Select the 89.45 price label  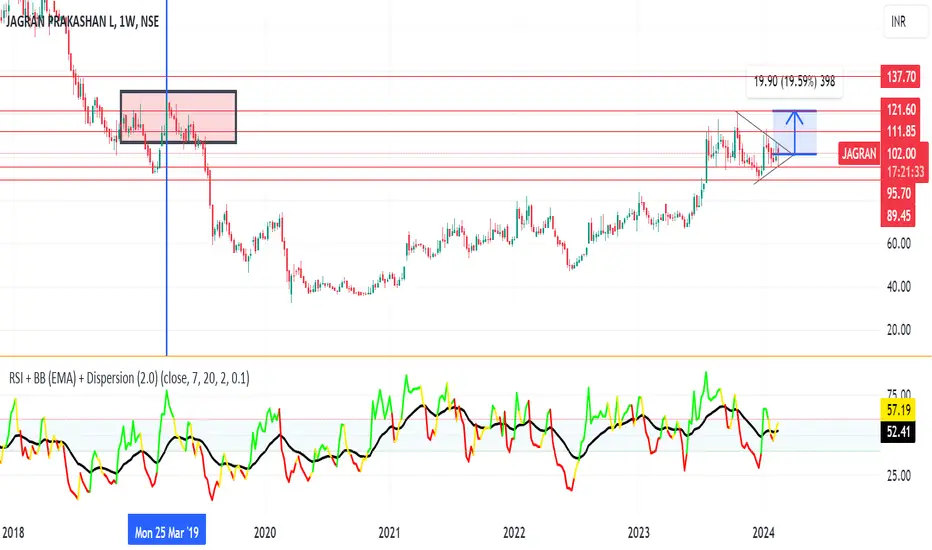click(898, 216)
